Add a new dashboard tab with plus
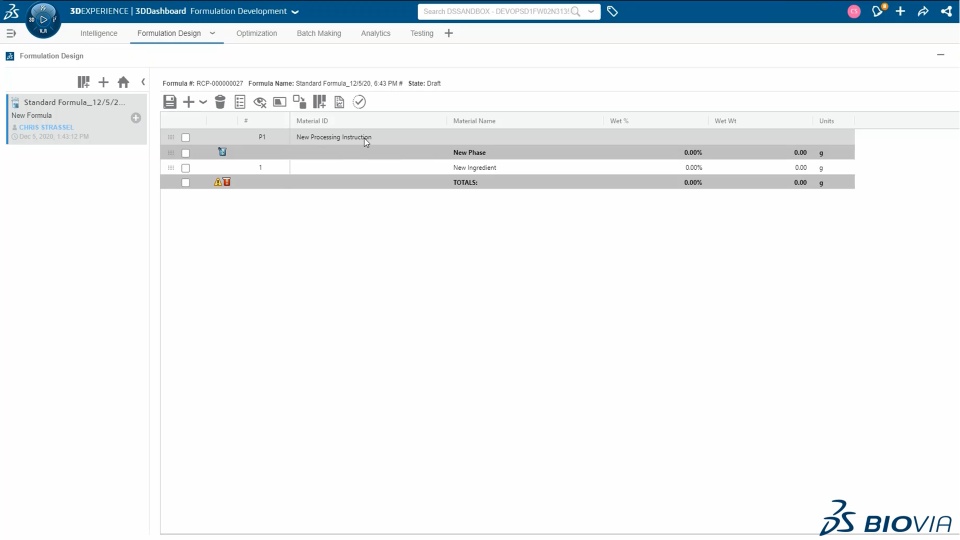 449,33
